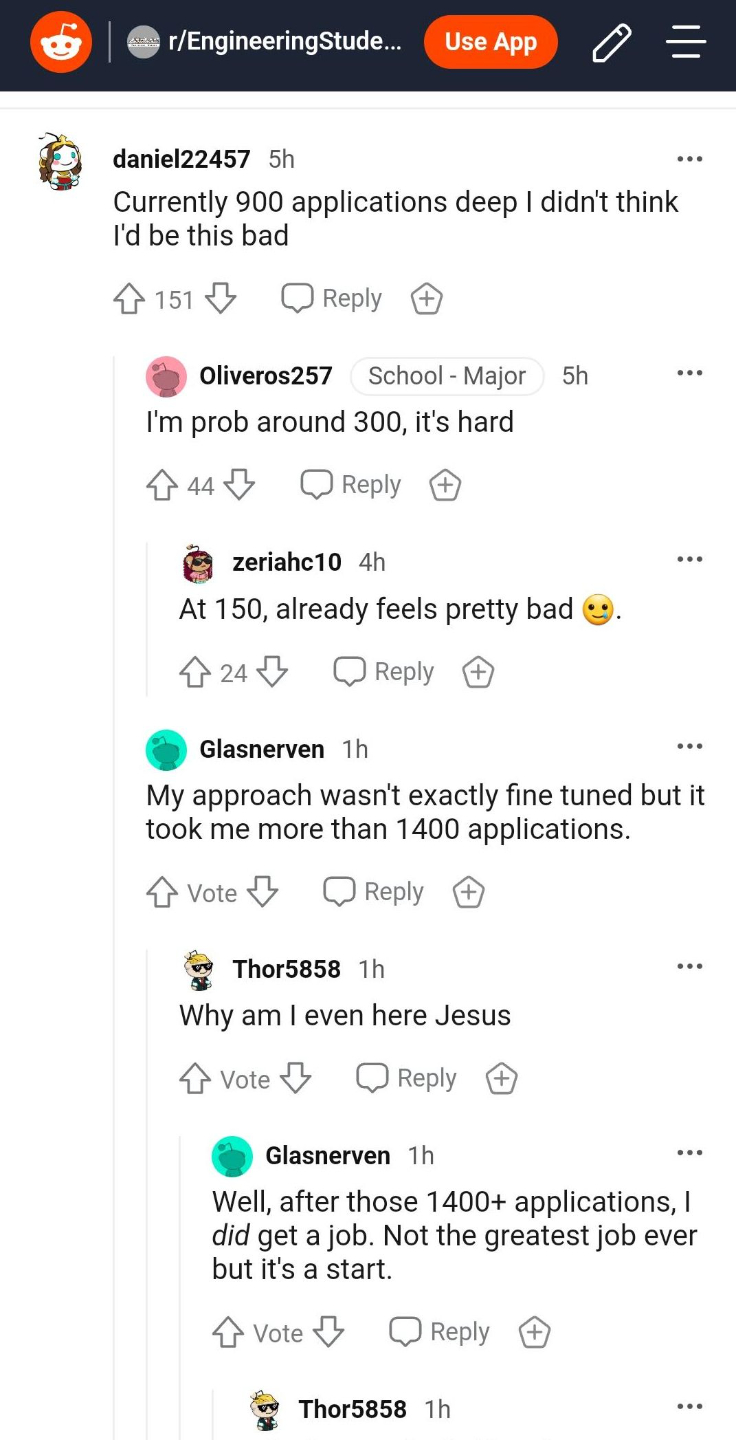The height and width of the screenshot is (1440, 736).
Task: Select Oliveros257's School - Major flair
Action: (x=447, y=376)
